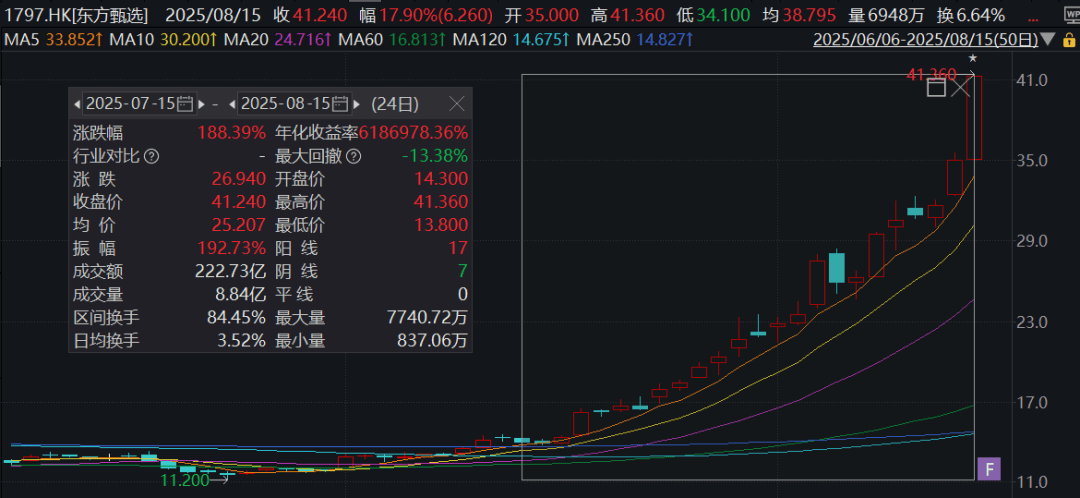This screenshot has height=498, width=1080.
Task: Select the 最大量 7740.72万 value
Action: click(x=428, y=318)
